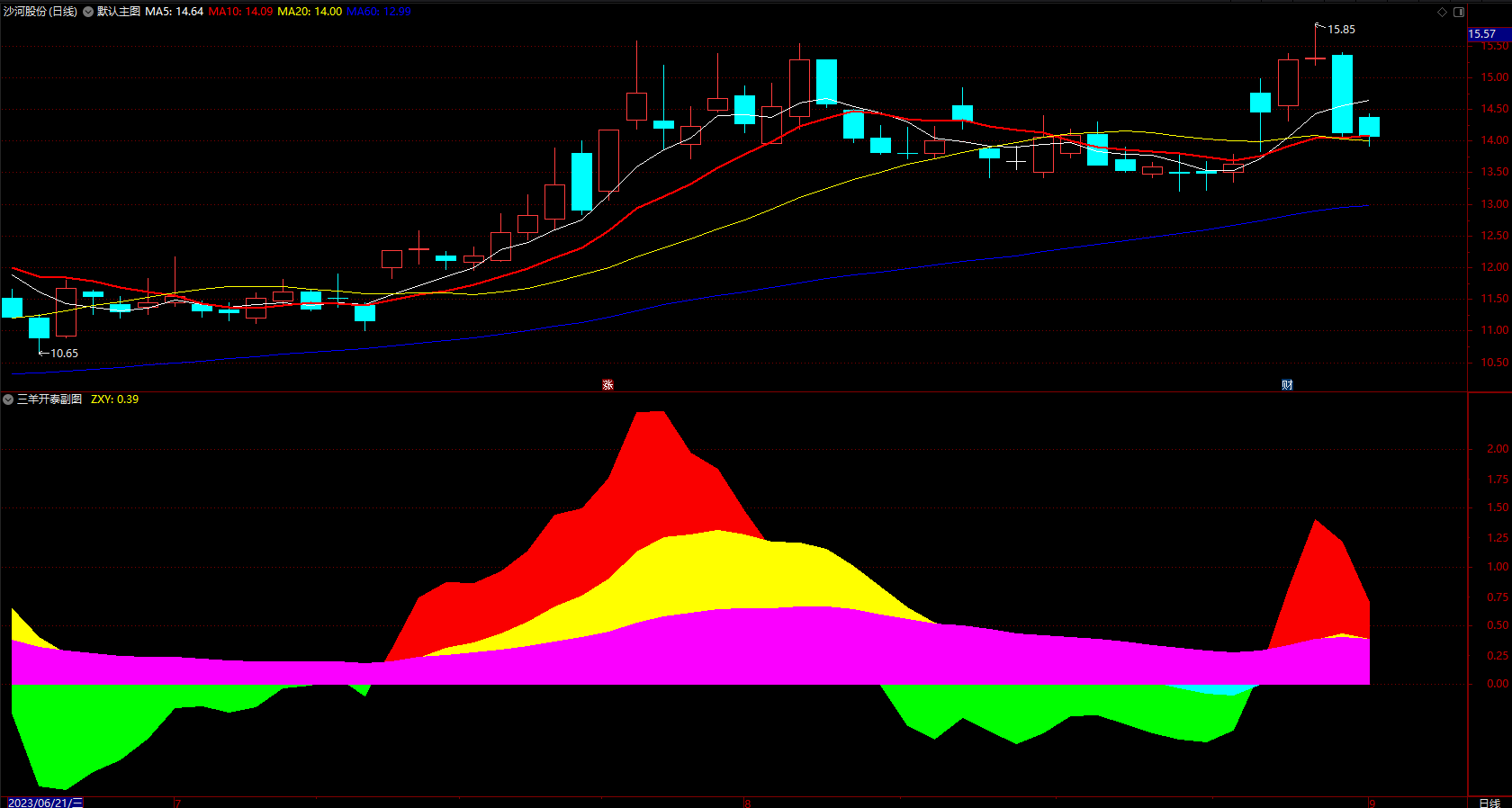Click the red 涨 event marker
The image size is (1512, 808).
[607, 385]
